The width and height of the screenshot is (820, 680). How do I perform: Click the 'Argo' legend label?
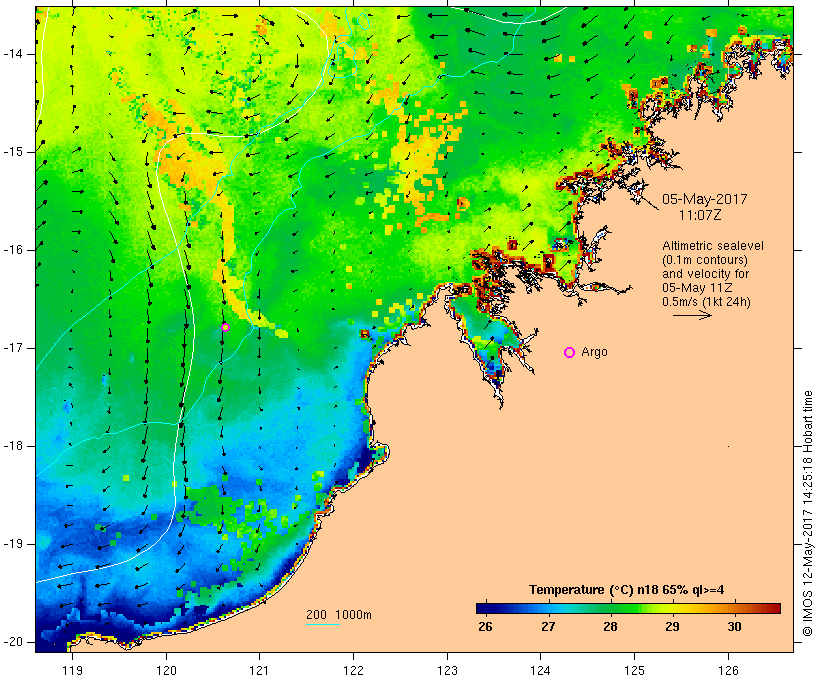[x=595, y=352]
